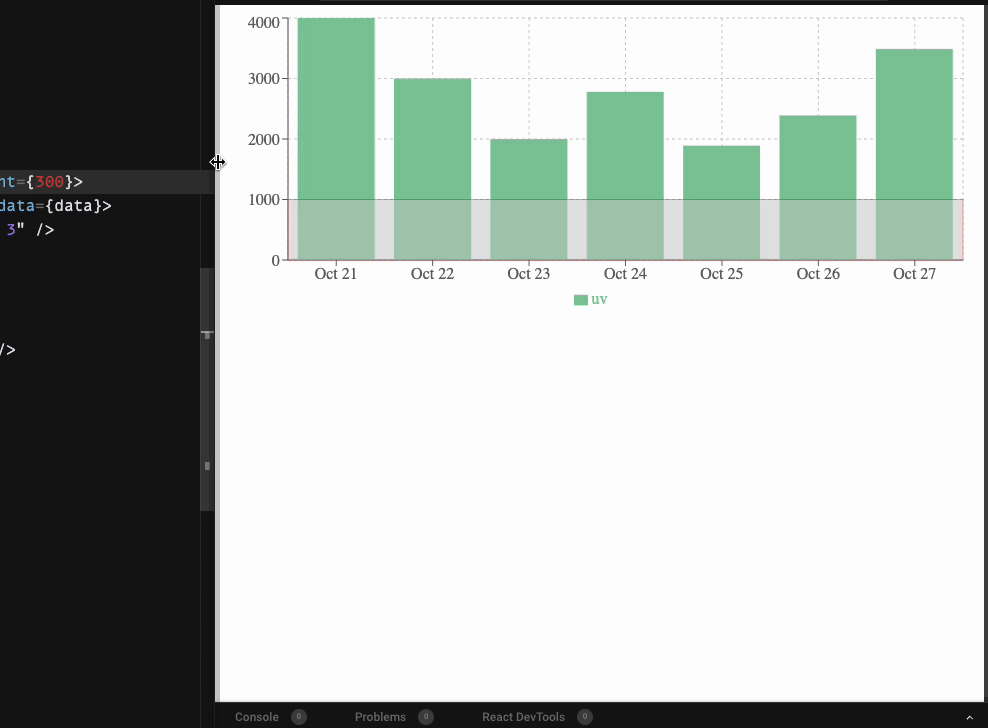
Task: Select the green 'uv' legend icon below the chart
Action: 580,299
